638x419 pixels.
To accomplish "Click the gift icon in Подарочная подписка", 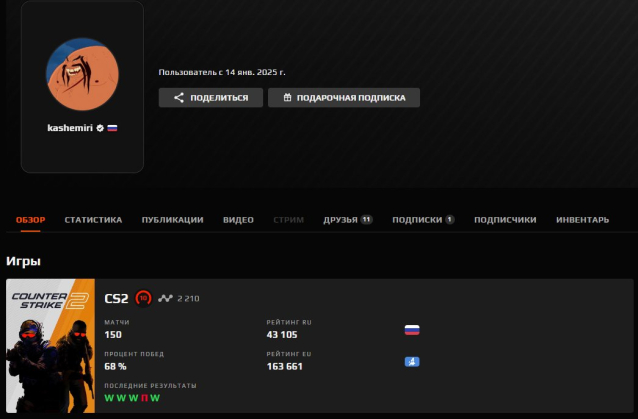I will pyautogui.click(x=287, y=98).
